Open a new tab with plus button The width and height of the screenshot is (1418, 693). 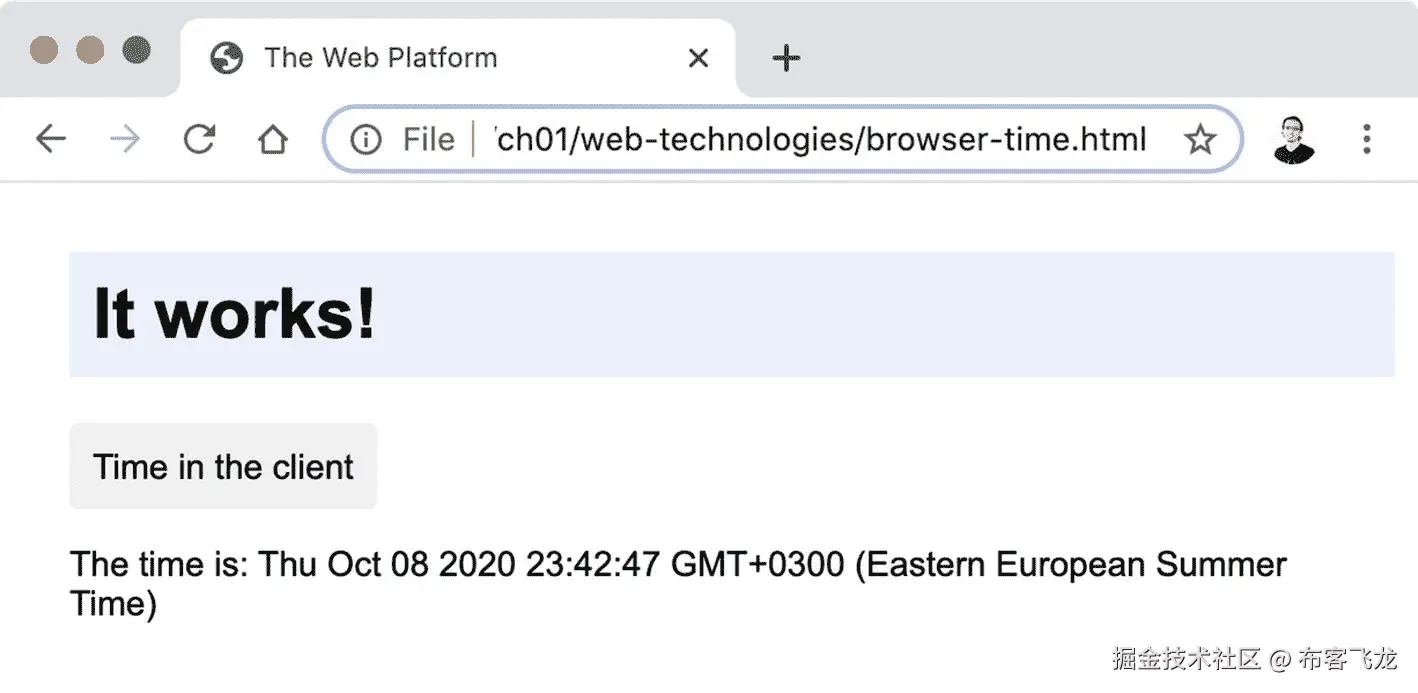787,58
